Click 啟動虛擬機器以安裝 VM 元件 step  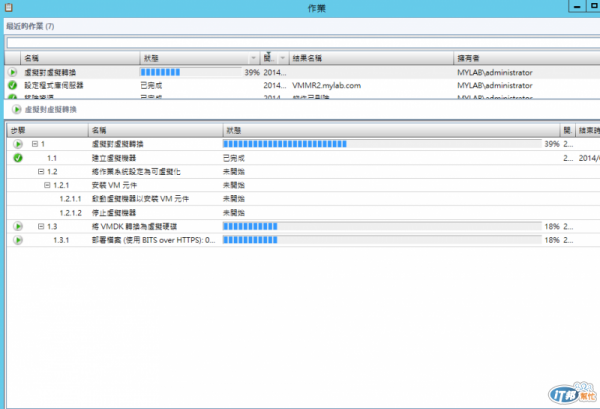pyautogui.click(x=140, y=199)
